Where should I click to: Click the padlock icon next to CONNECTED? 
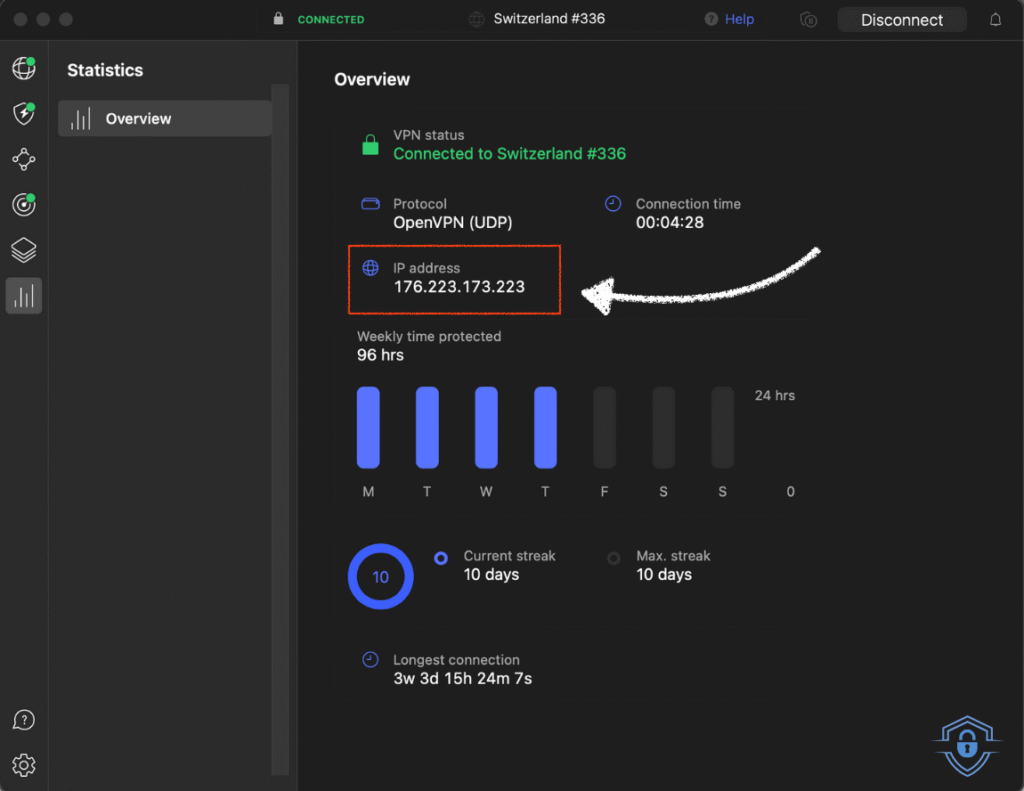[x=278, y=19]
